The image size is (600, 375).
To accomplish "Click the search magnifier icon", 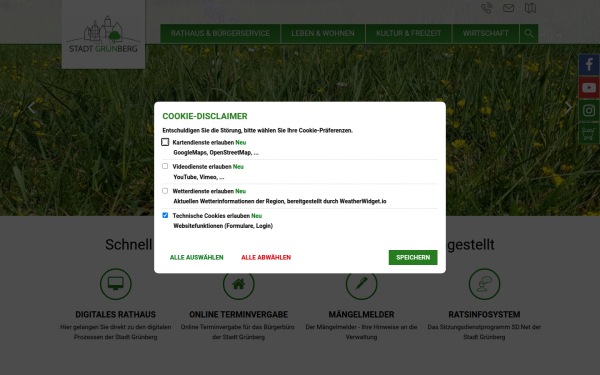I will tap(529, 34).
